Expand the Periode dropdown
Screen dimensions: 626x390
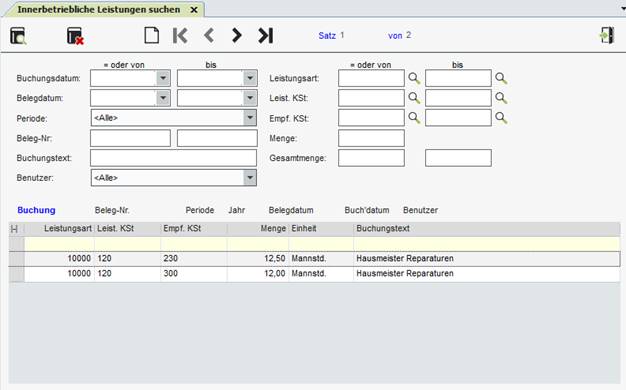coord(250,118)
